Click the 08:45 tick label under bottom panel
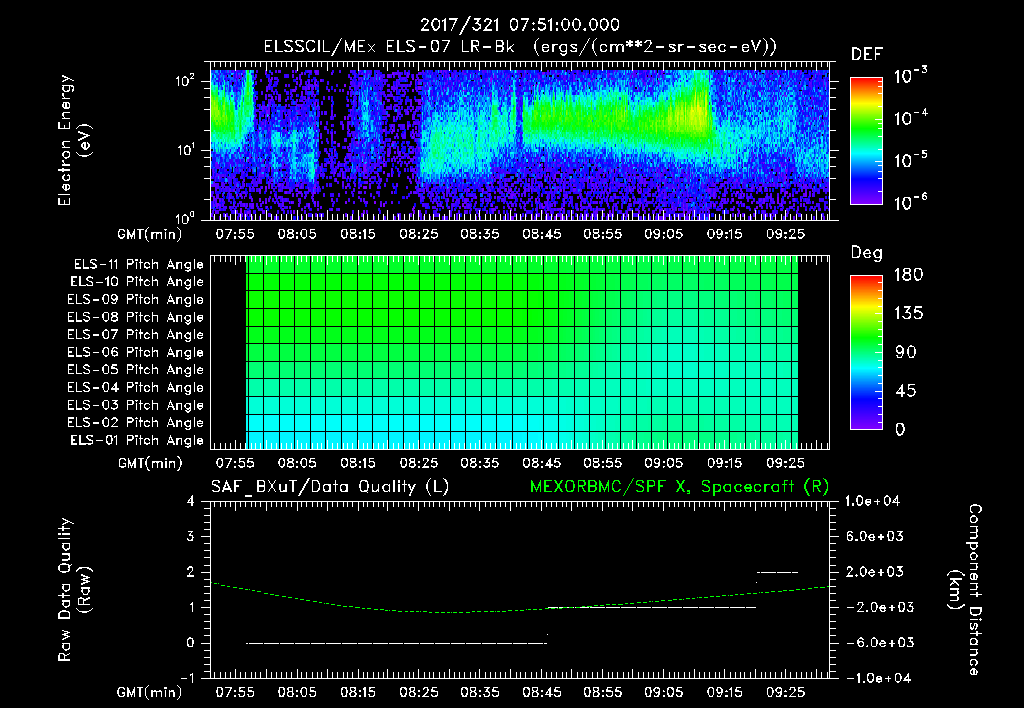 541,692
